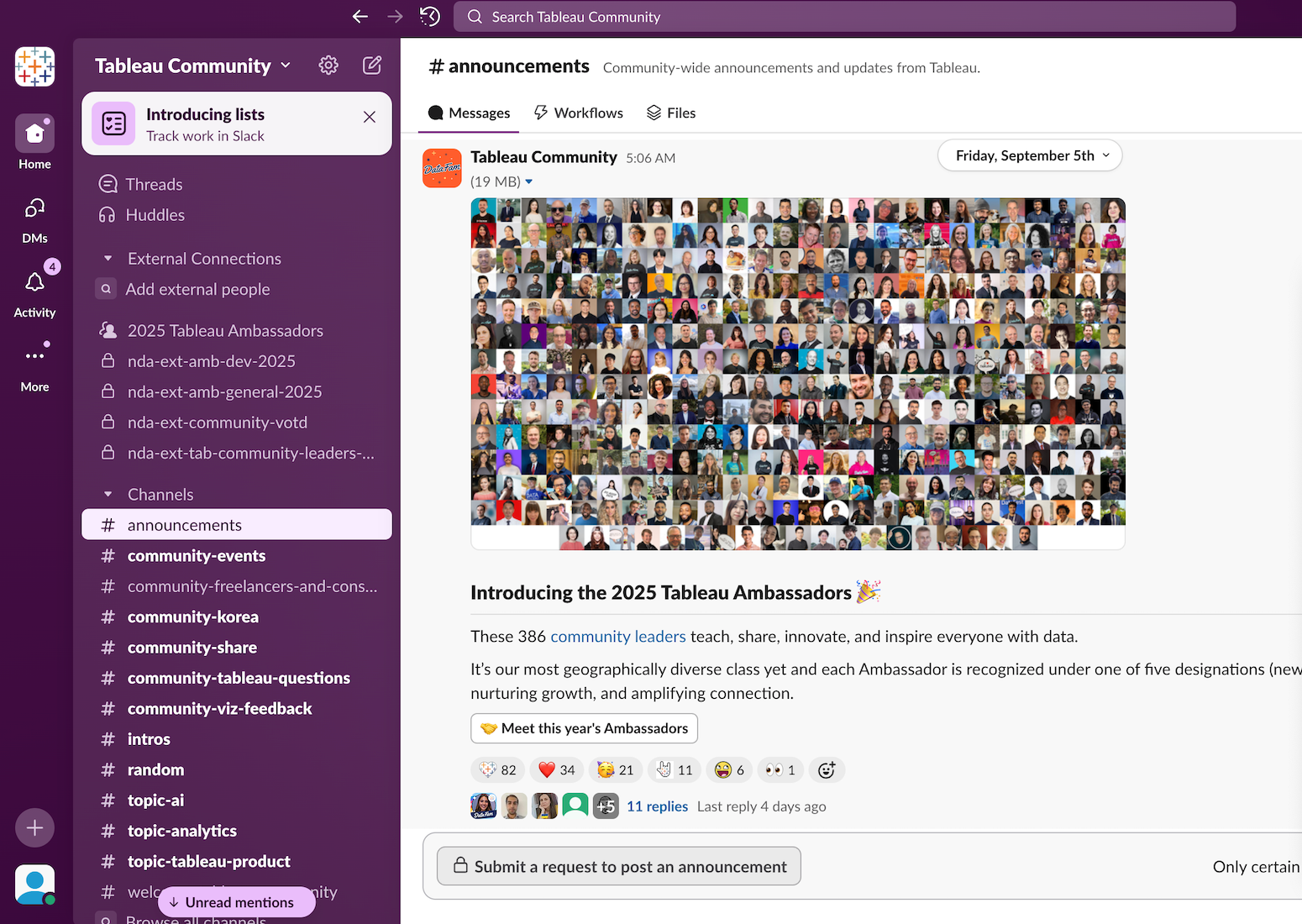The height and width of the screenshot is (924, 1302).
Task: Click the new message compose icon
Action: point(372,66)
